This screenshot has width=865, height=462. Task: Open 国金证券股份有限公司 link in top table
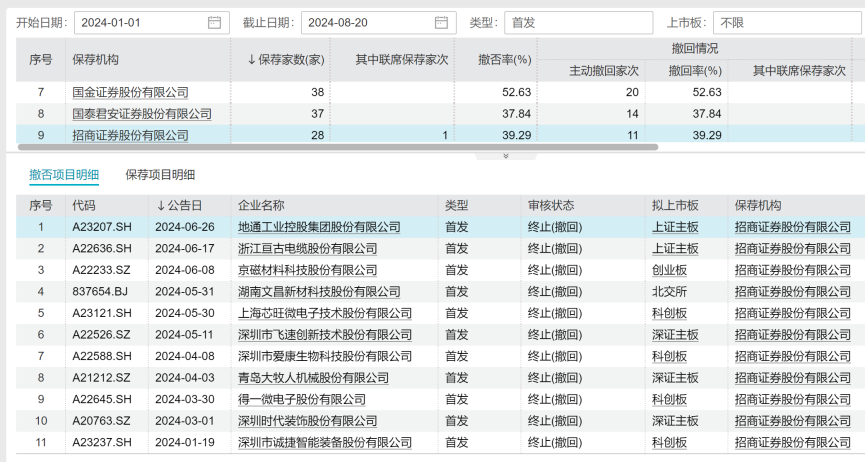(x=130, y=92)
